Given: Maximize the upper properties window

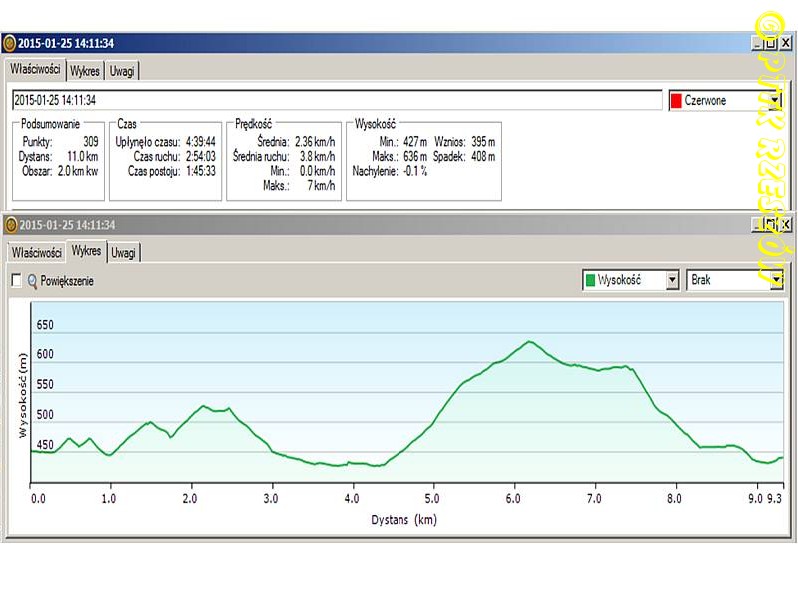Looking at the screenshot, I should (771, 43).
